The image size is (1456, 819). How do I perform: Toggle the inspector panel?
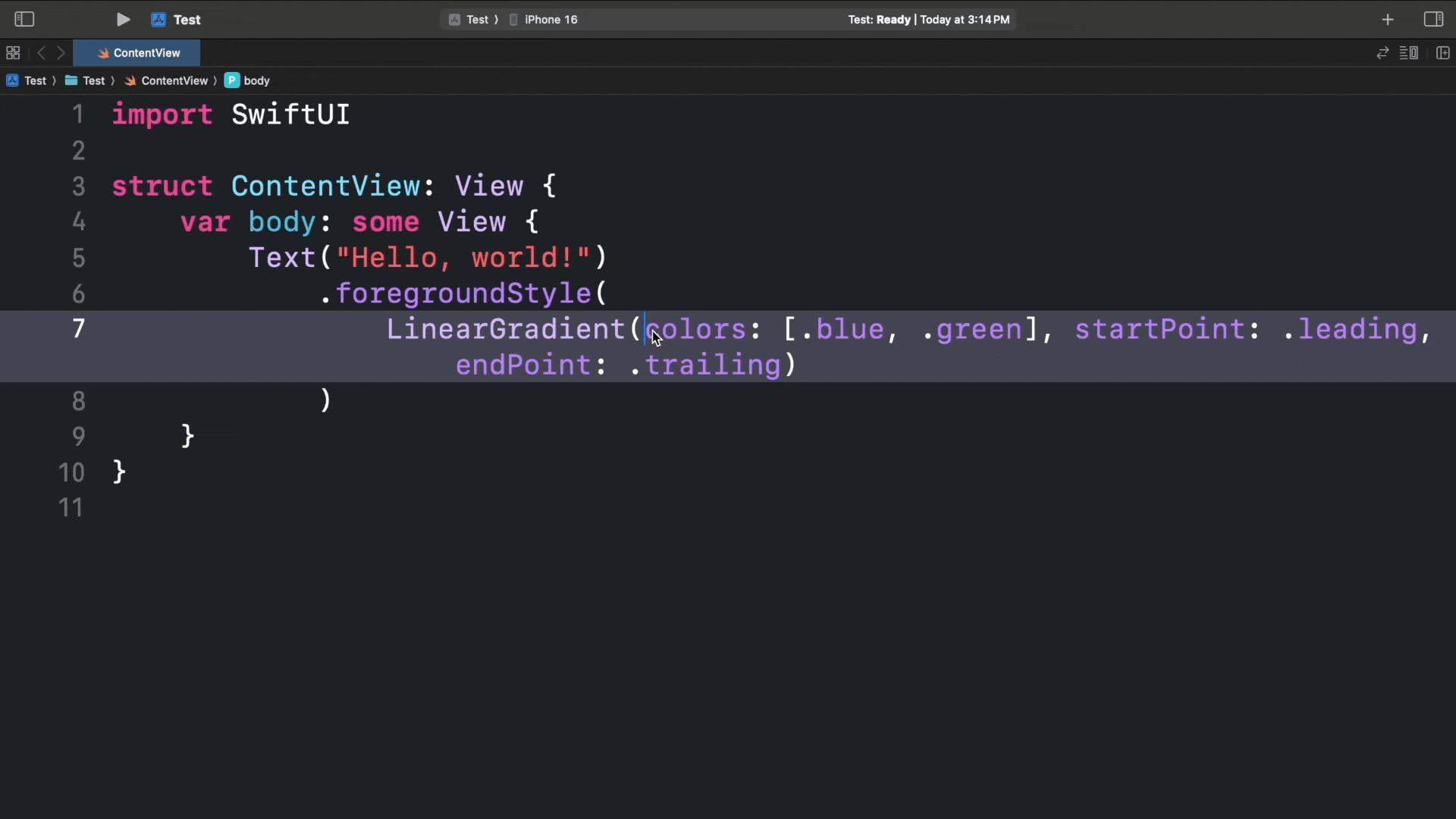(1433, 20)
